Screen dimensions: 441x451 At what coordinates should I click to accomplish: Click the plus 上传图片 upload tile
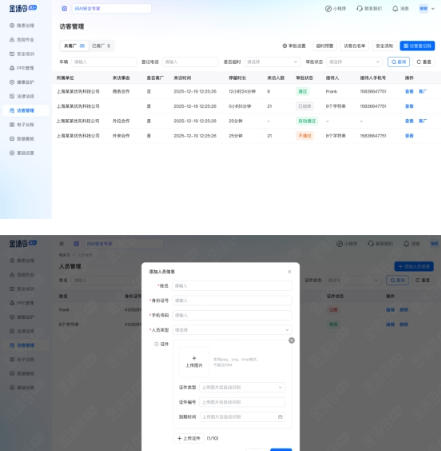194,362
